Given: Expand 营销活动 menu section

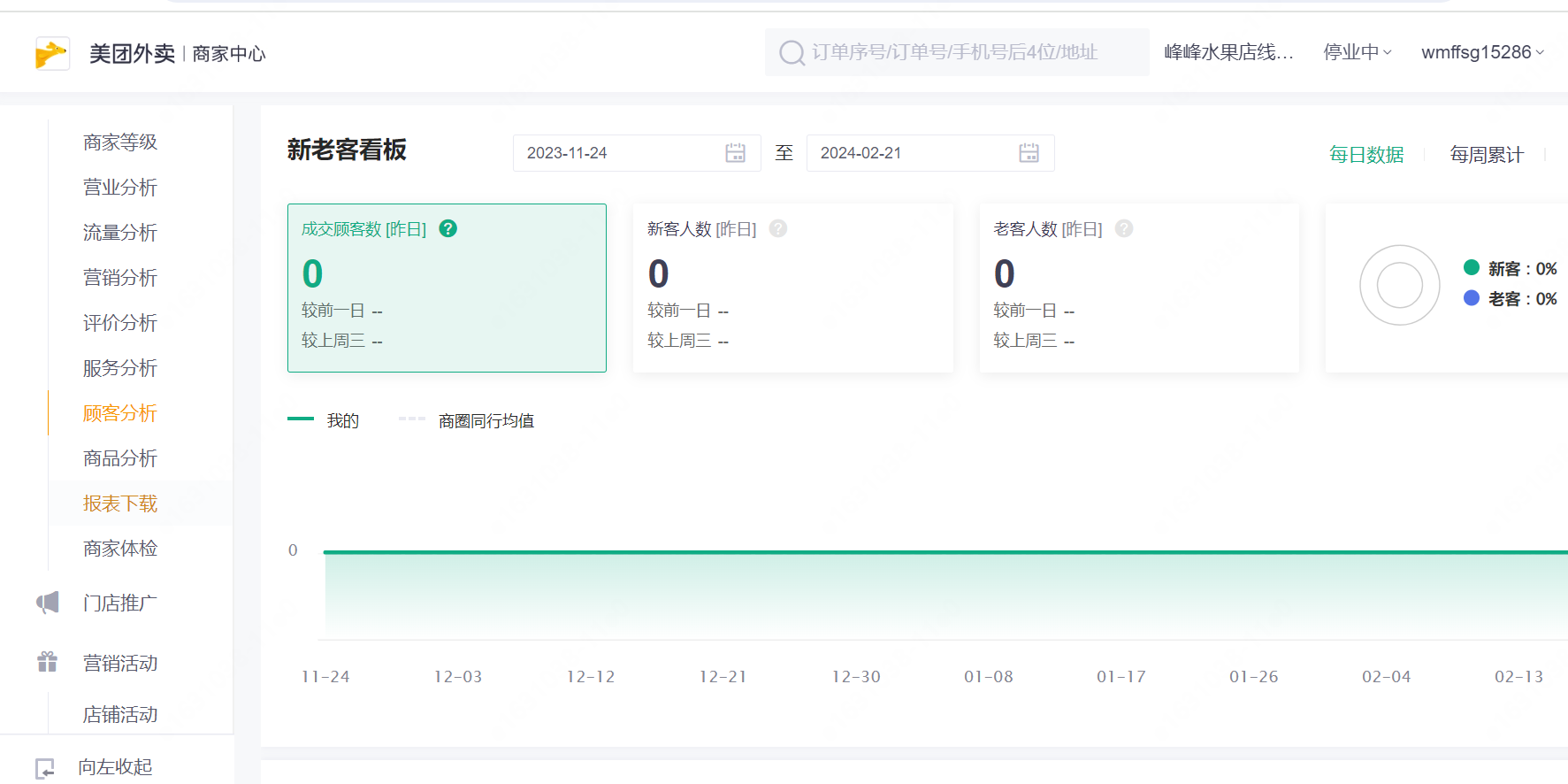Looking at the screenshot, I should [120, 664].
